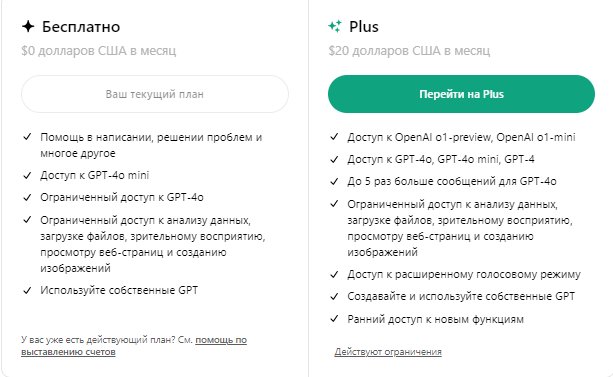This screenshot has height=377, width=613.
Task: Click the black sparkle icon beside Бесплатно
Action: click(28, 27)
